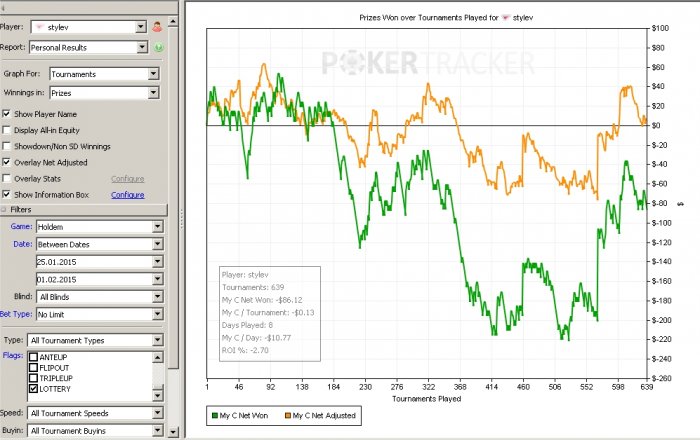This screenshot has height=440, width=700.
Task: Open the Type dropdown All Tournament Types
Action: (96, 340)
